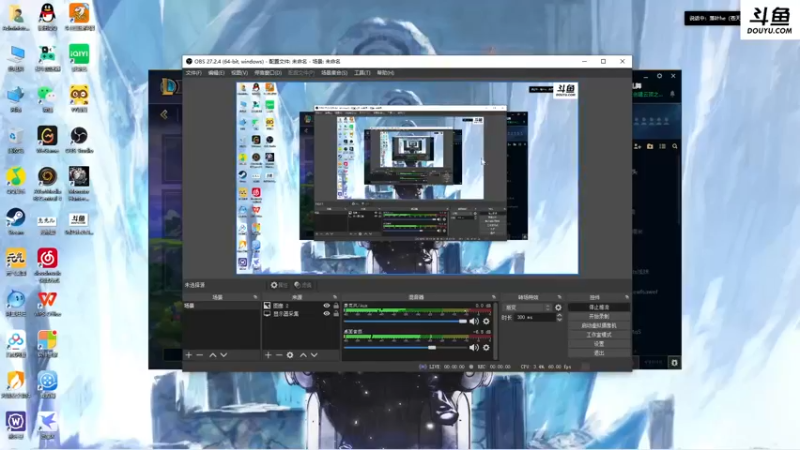Move the scene down with the arrow
Viewport: 800px width, 450px height.
click(223, 355)
